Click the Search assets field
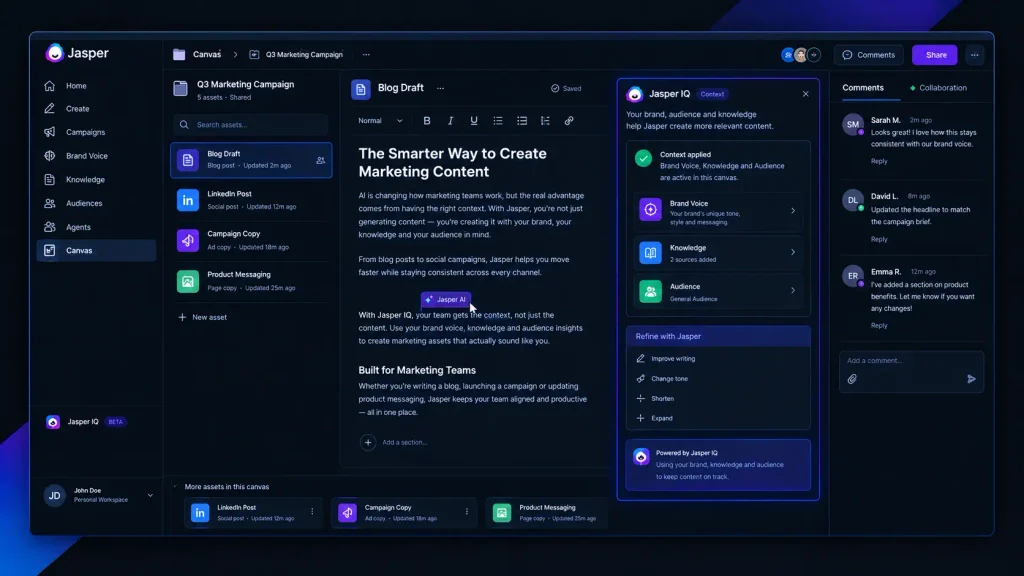Image resolution: width=1024 pixels, height=576 pixels. tap(251, 125)
